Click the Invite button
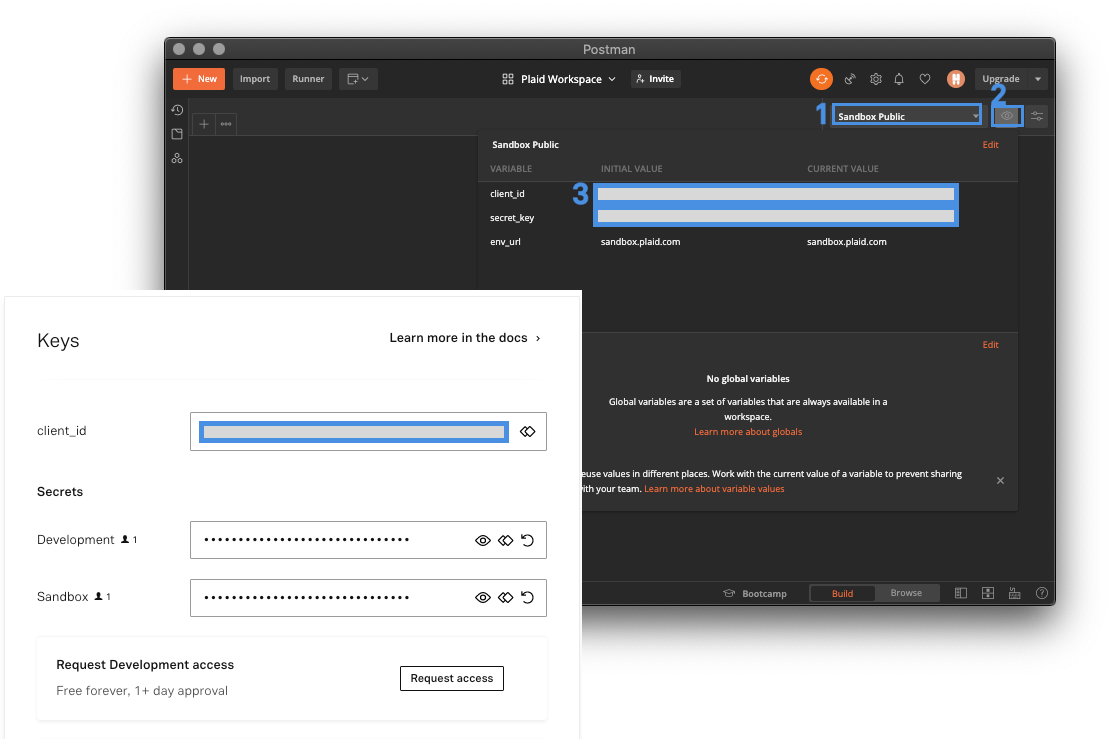1111x739 pixels. [x=655, y=79]
